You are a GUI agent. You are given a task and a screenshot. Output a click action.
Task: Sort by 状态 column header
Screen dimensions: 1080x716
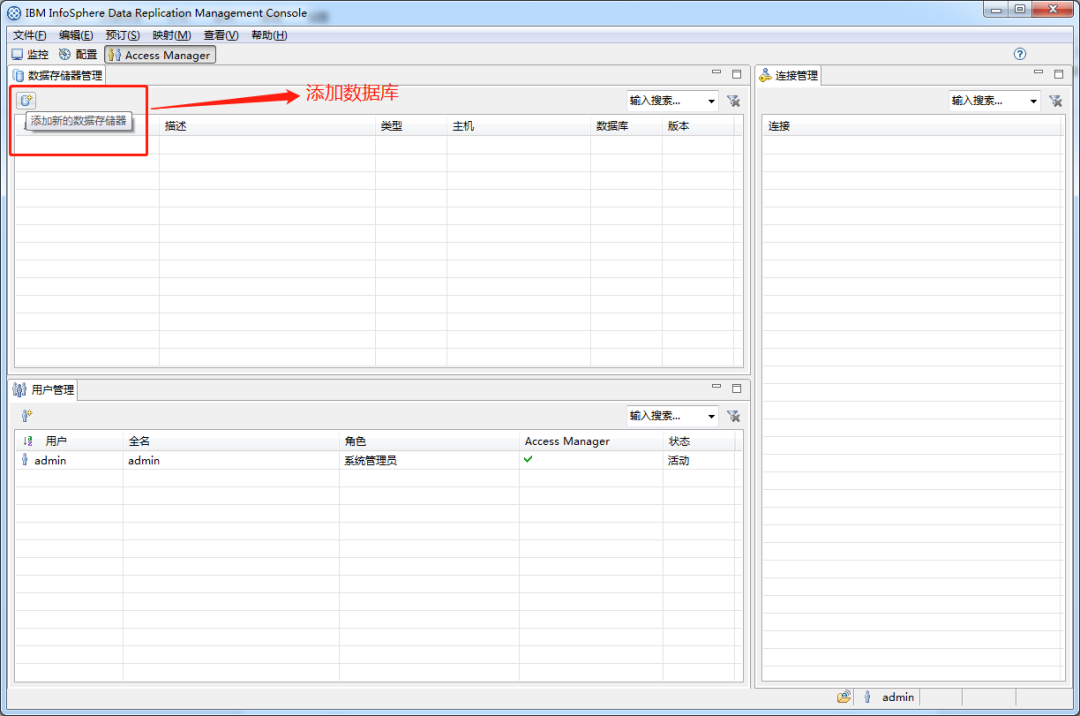[698, 441]
